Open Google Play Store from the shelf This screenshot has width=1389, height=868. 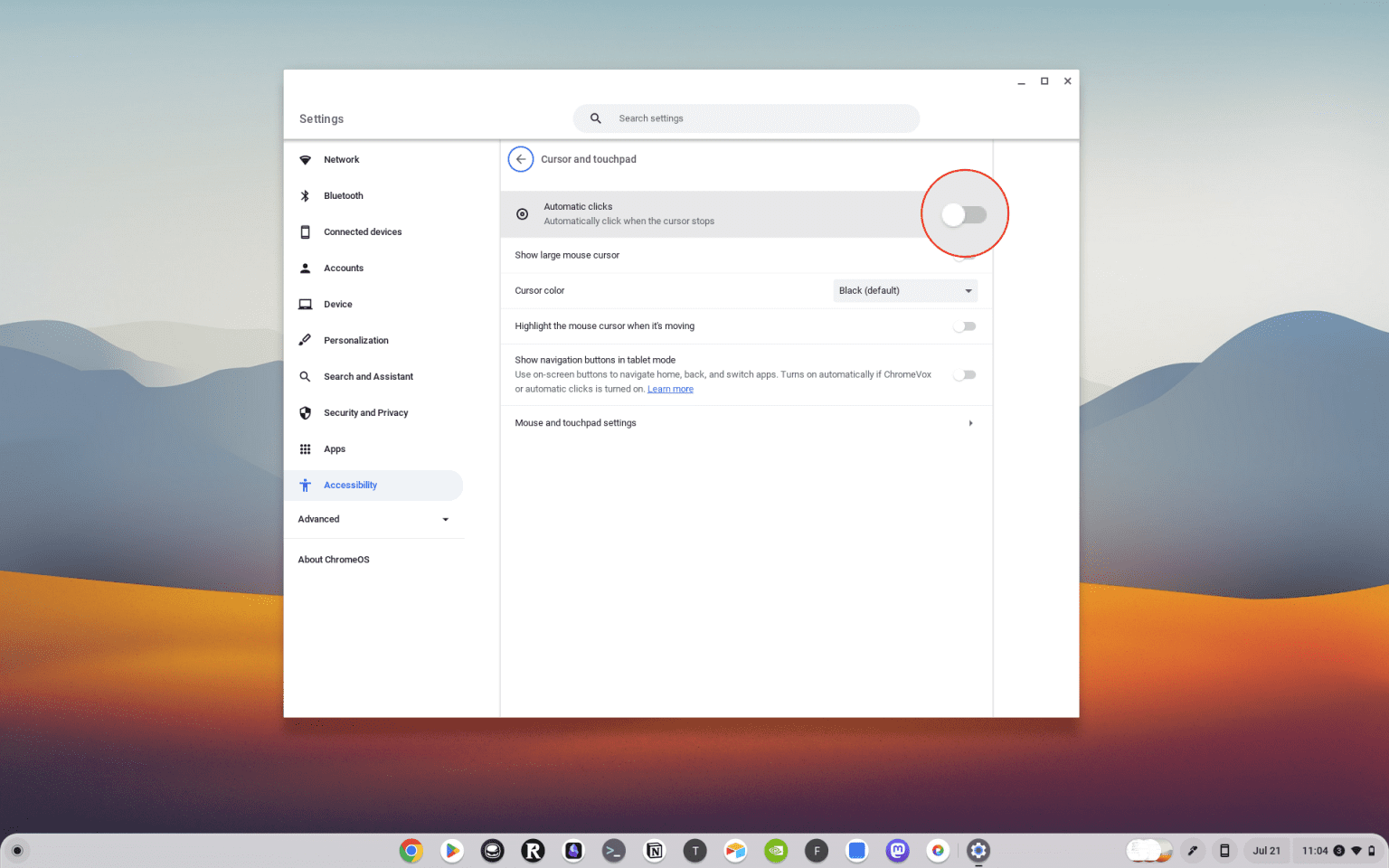(452, 851)
